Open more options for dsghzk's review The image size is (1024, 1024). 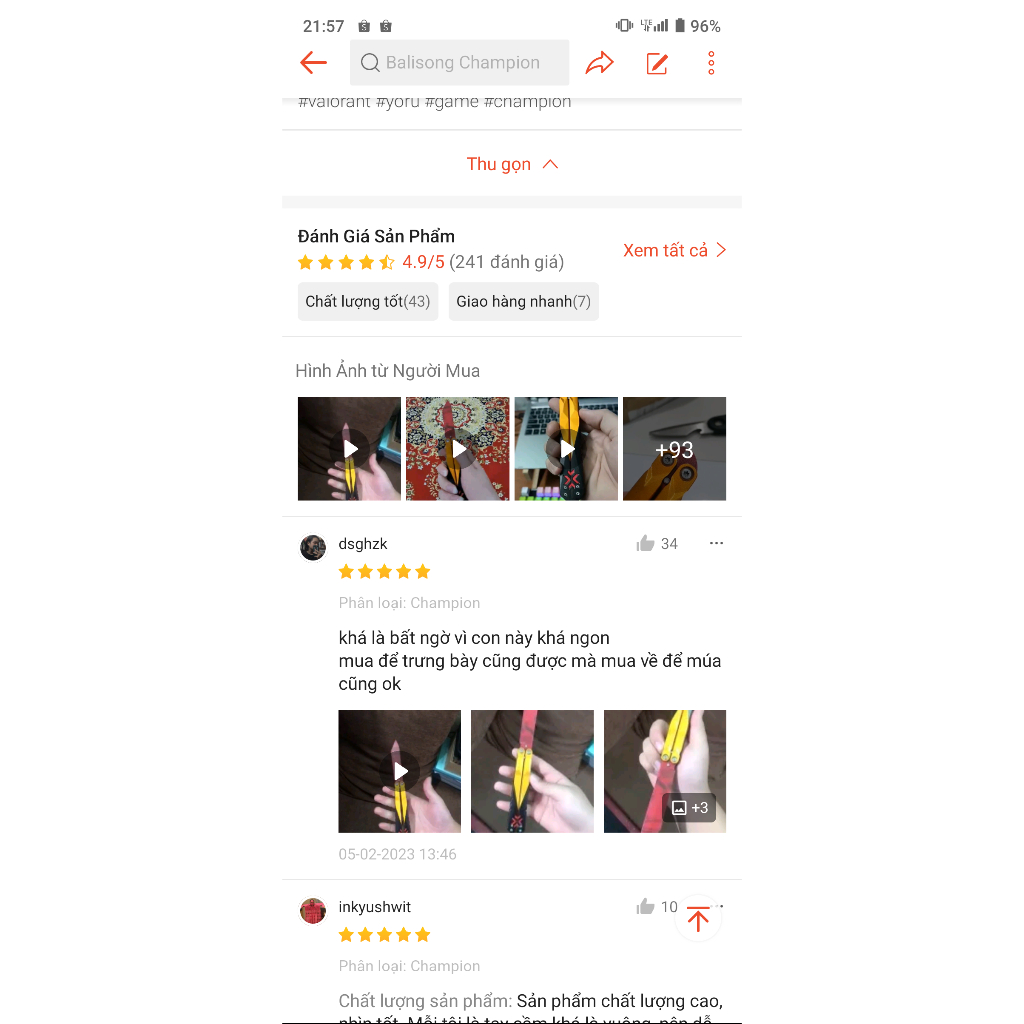pyautogui.click(x=716, y=543)
